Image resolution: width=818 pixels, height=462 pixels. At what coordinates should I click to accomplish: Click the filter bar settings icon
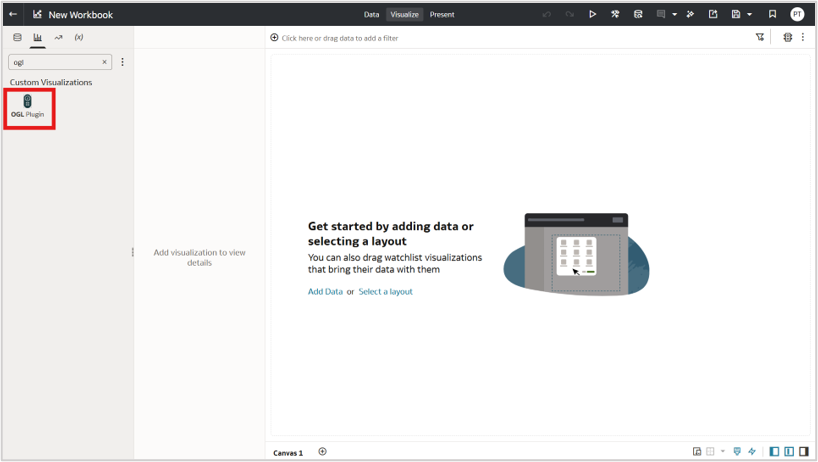(788, 38)
